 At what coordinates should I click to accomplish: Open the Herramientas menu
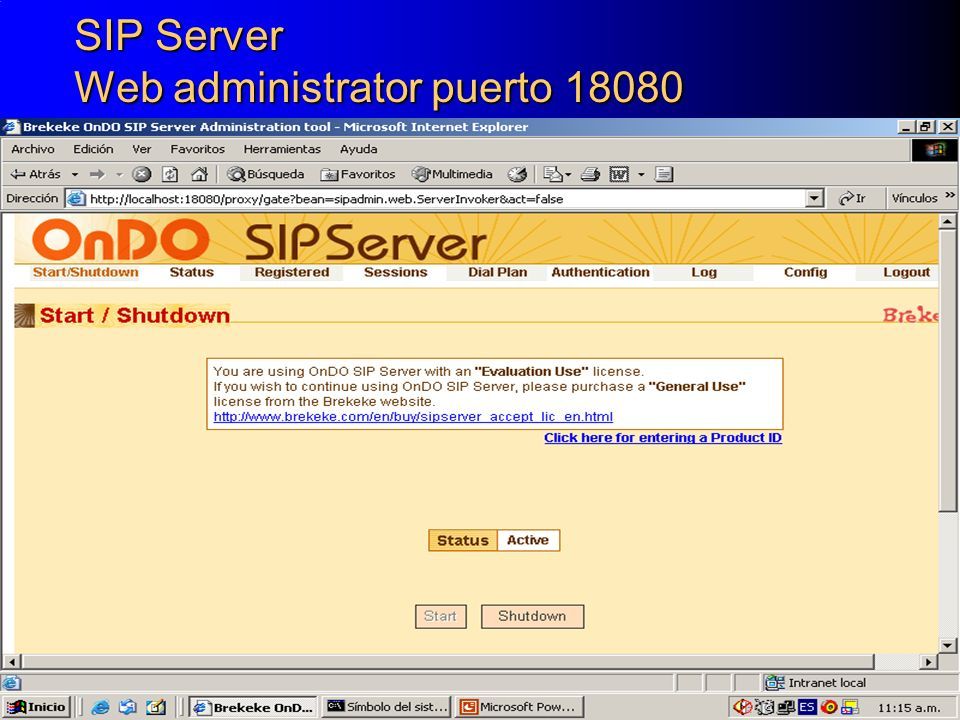282,149
